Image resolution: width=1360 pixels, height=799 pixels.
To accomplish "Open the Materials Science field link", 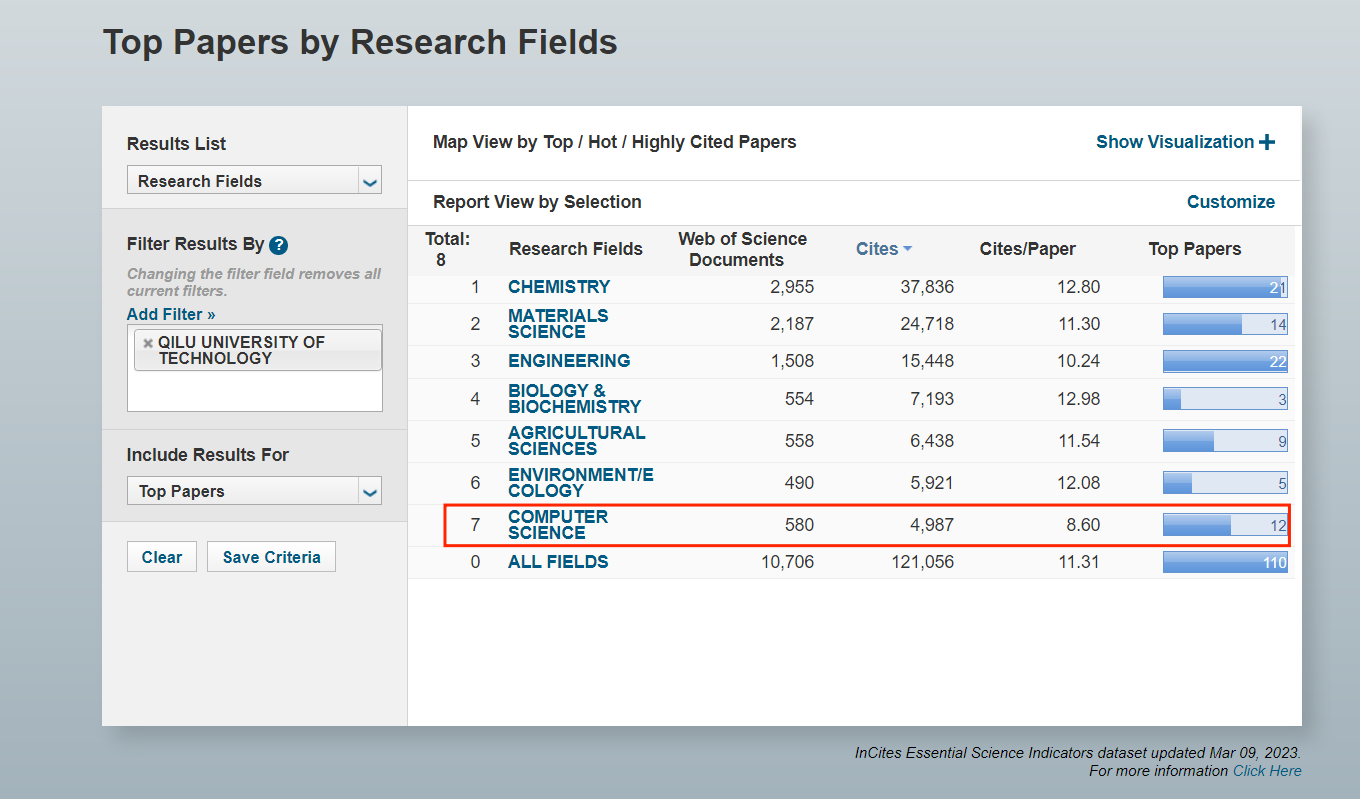I will [x=558, y=323].
